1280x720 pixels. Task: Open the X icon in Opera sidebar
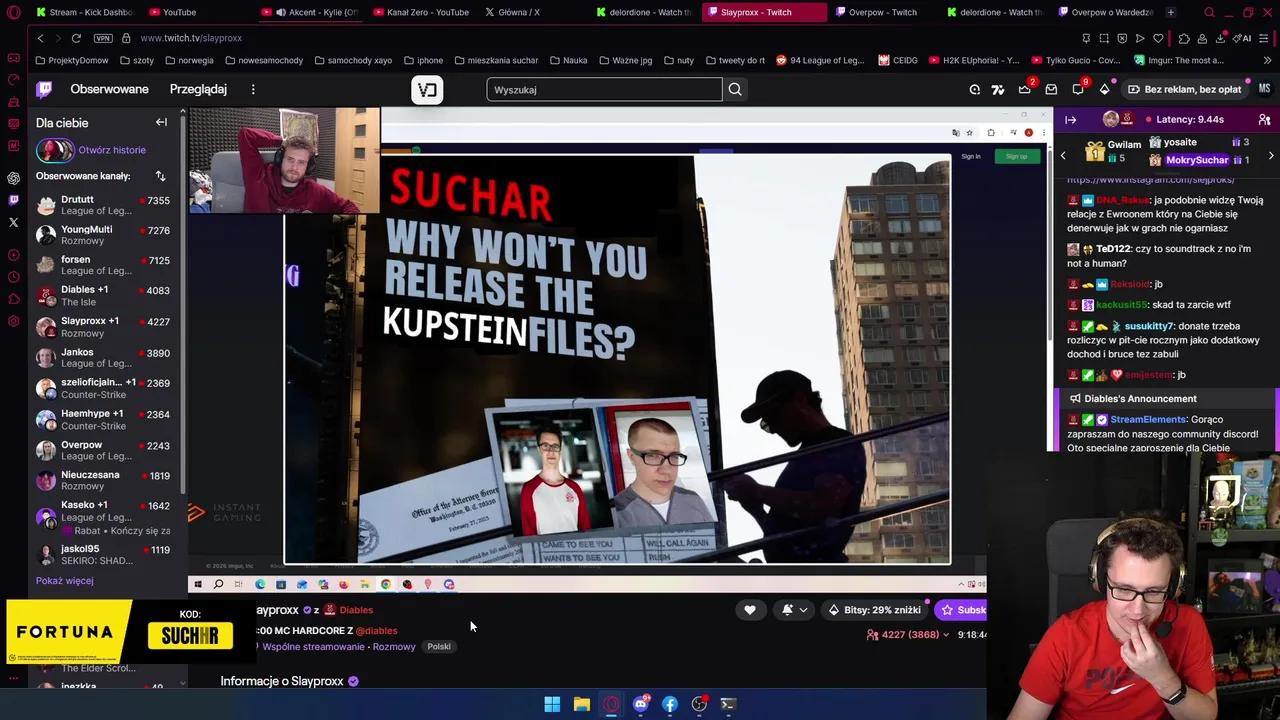[x=13, y=222]
